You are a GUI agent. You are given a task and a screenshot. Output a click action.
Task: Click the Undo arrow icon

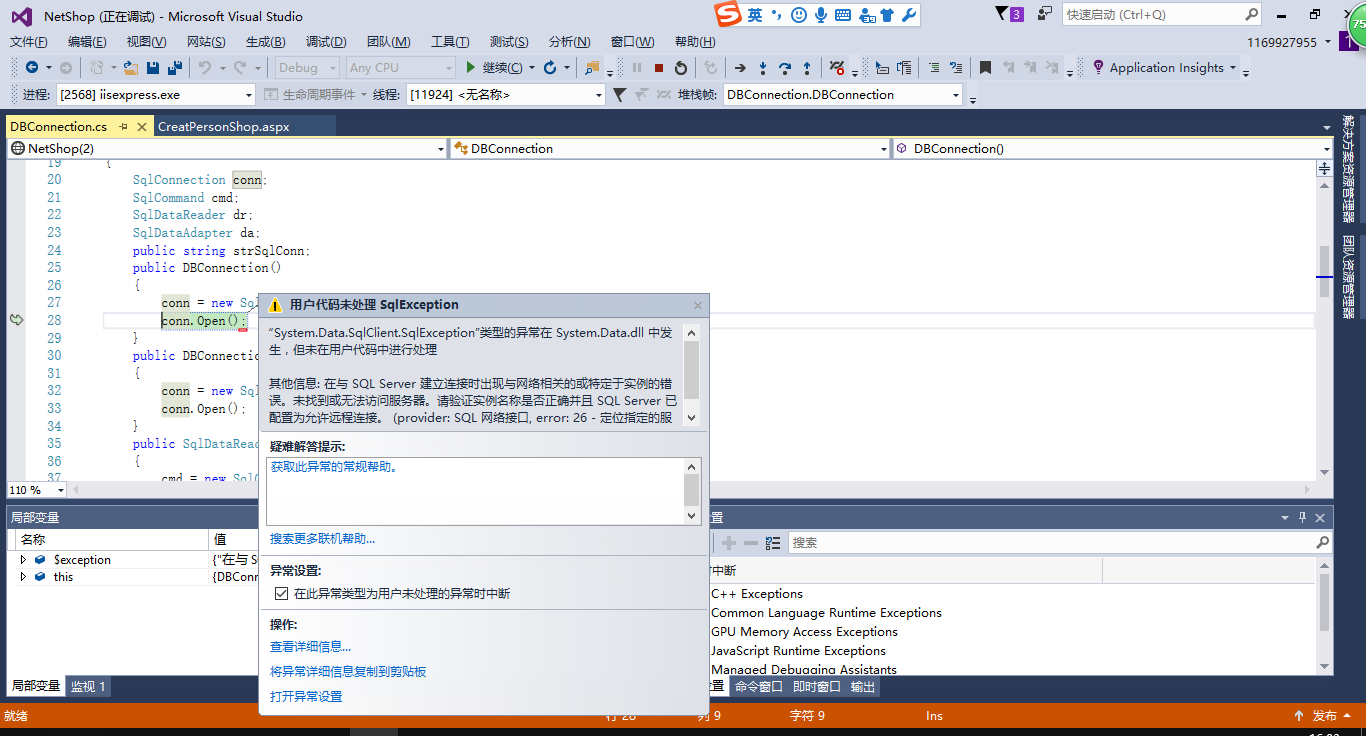tap(204, 68)
